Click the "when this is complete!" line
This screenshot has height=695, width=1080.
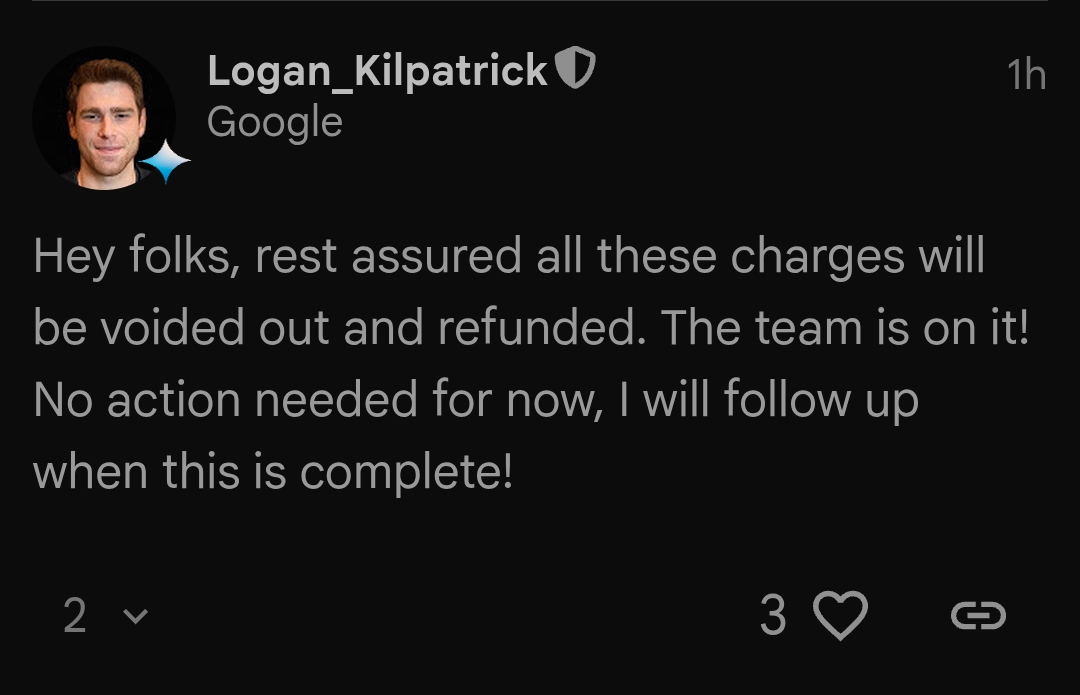272,472
